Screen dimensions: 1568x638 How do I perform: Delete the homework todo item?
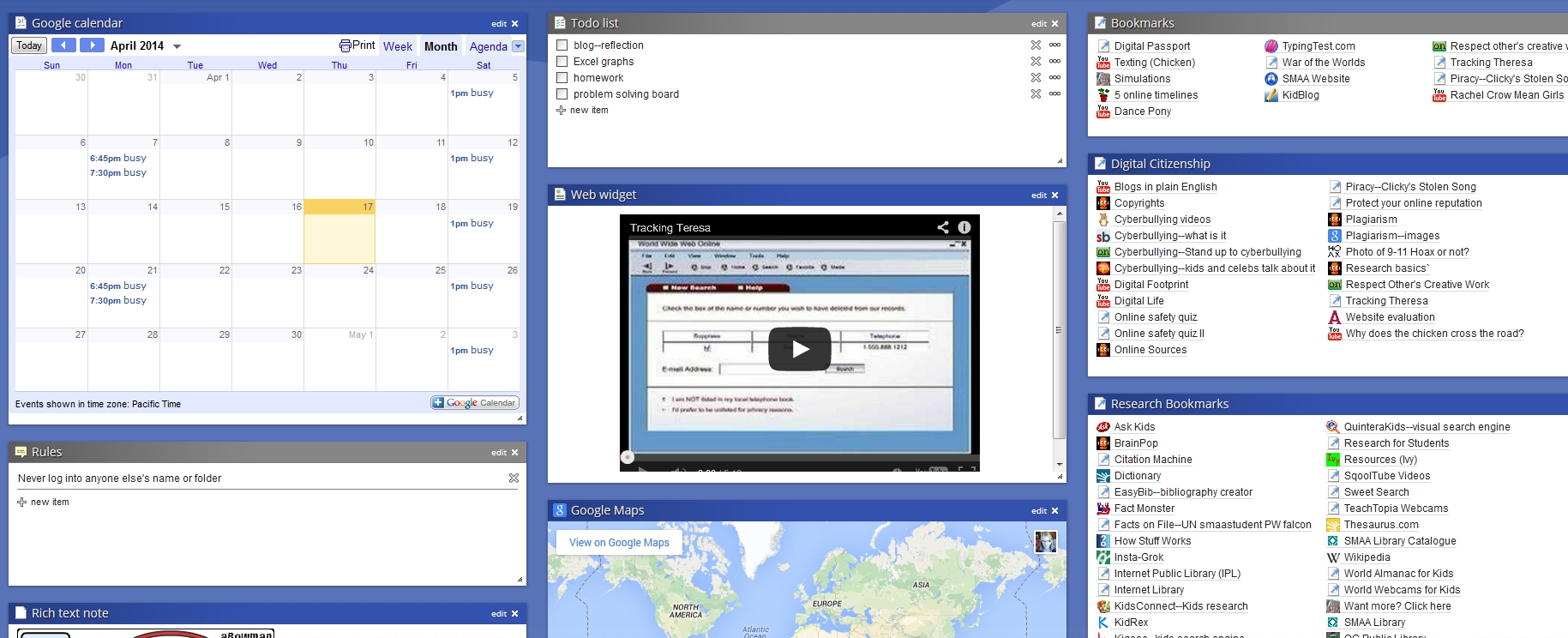point(1036,78)
